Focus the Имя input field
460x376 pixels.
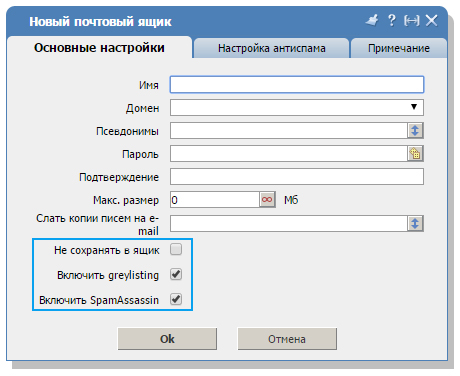297,85
